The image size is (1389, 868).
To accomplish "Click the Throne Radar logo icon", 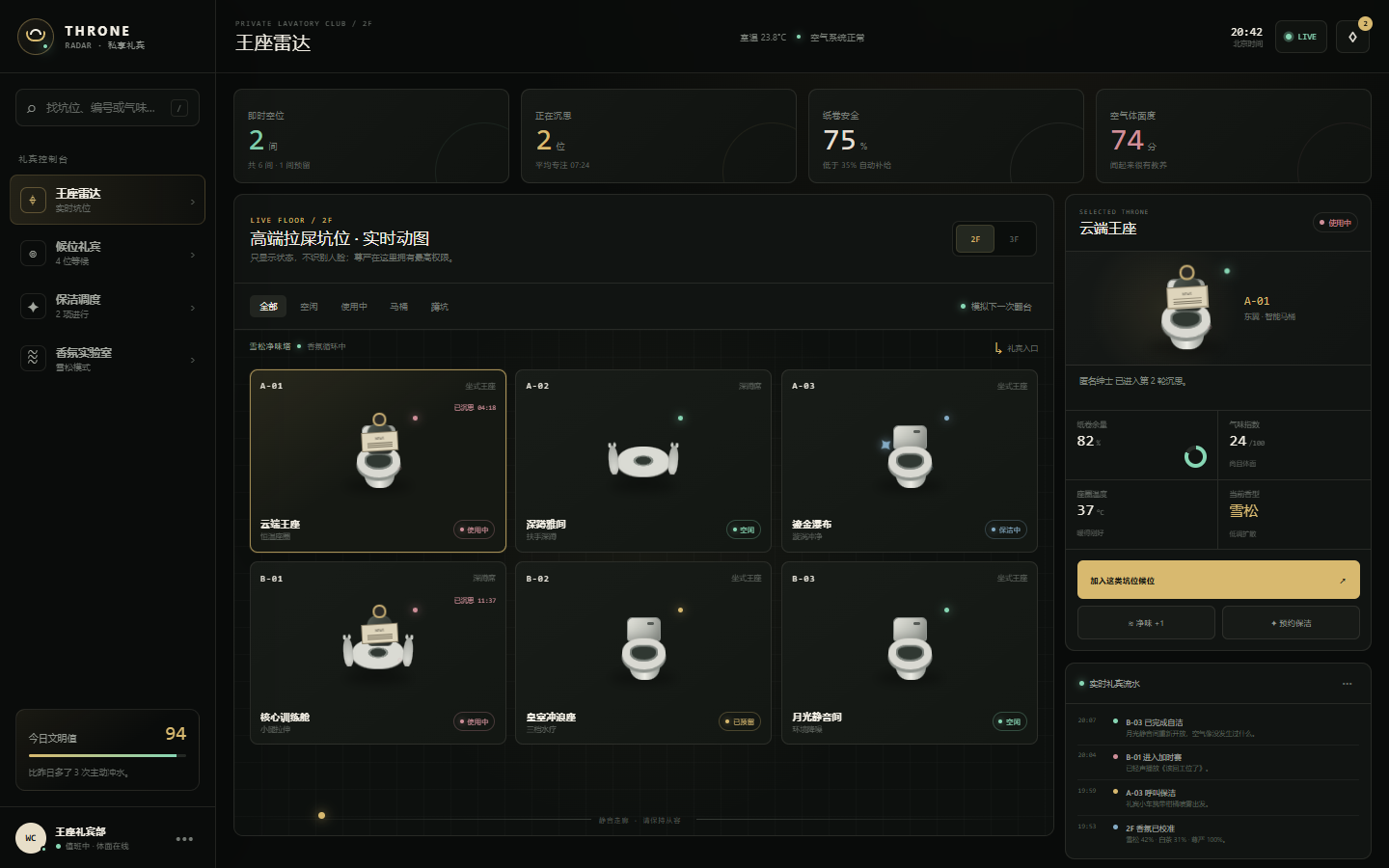I will 36,37.
